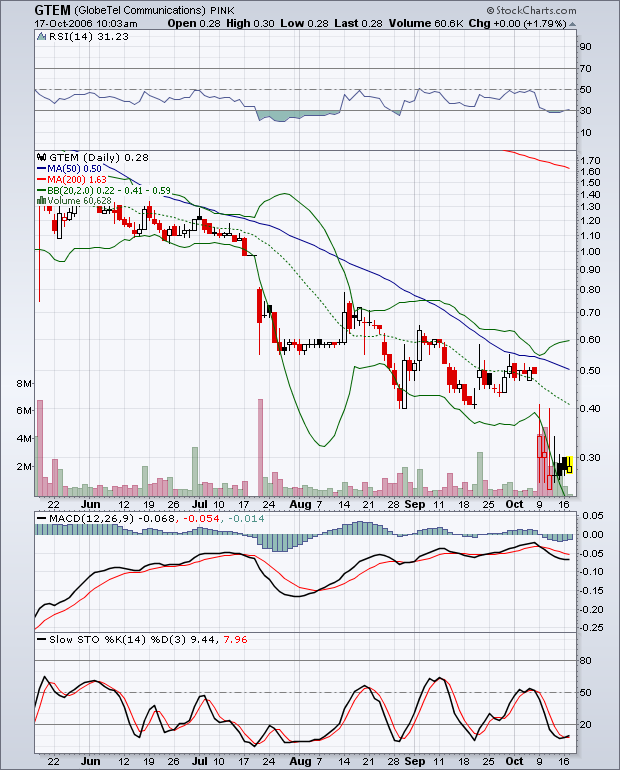Click the 80 level on the stochastic axis
Viewport: 620px width, 770px height.
(x=585, y=660)
